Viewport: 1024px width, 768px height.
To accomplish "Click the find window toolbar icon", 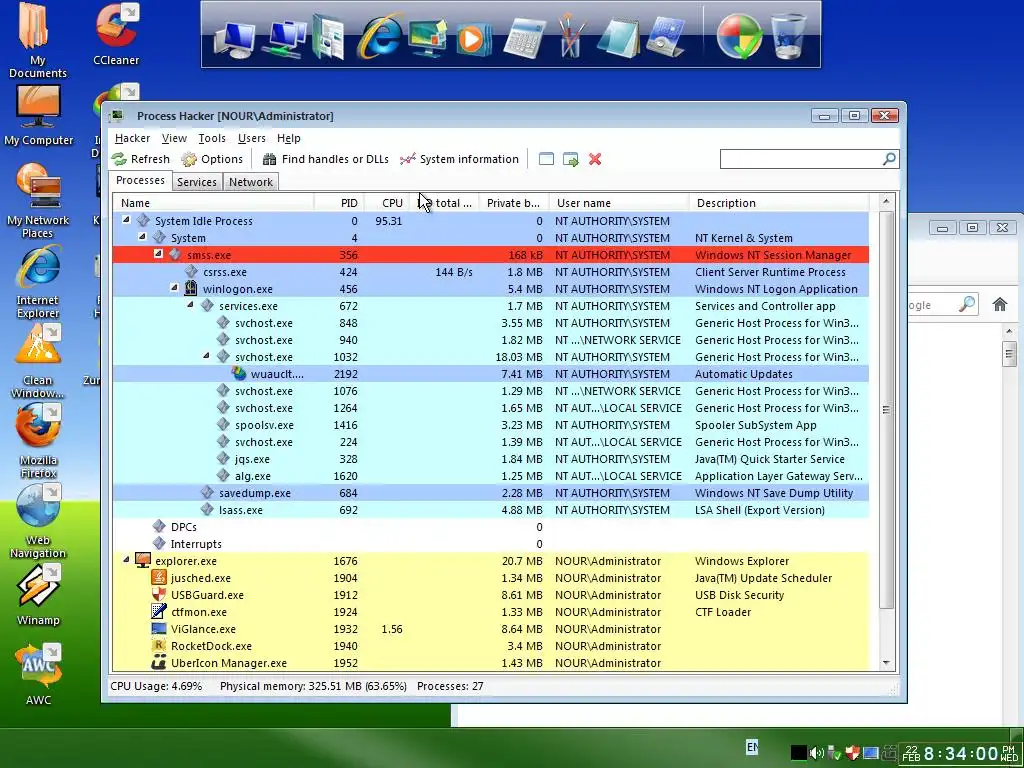I will (547, 159).
